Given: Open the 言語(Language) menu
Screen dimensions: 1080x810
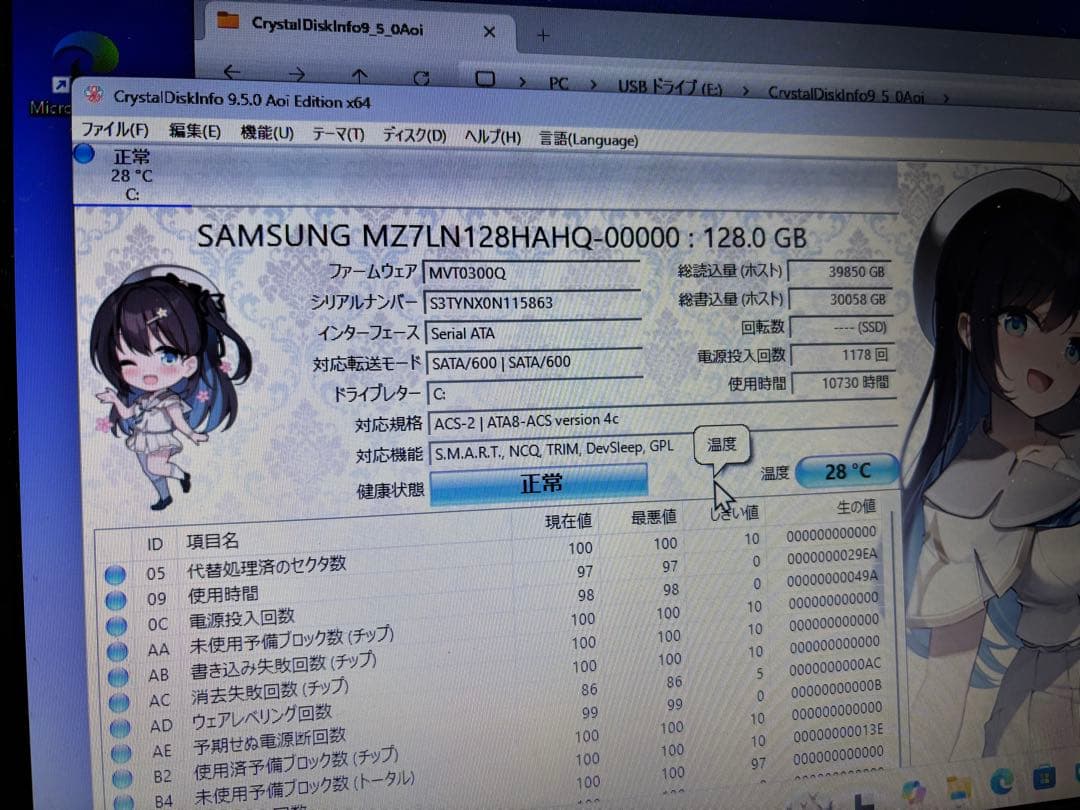Looking at the screenshot, I should pos(588,139).
